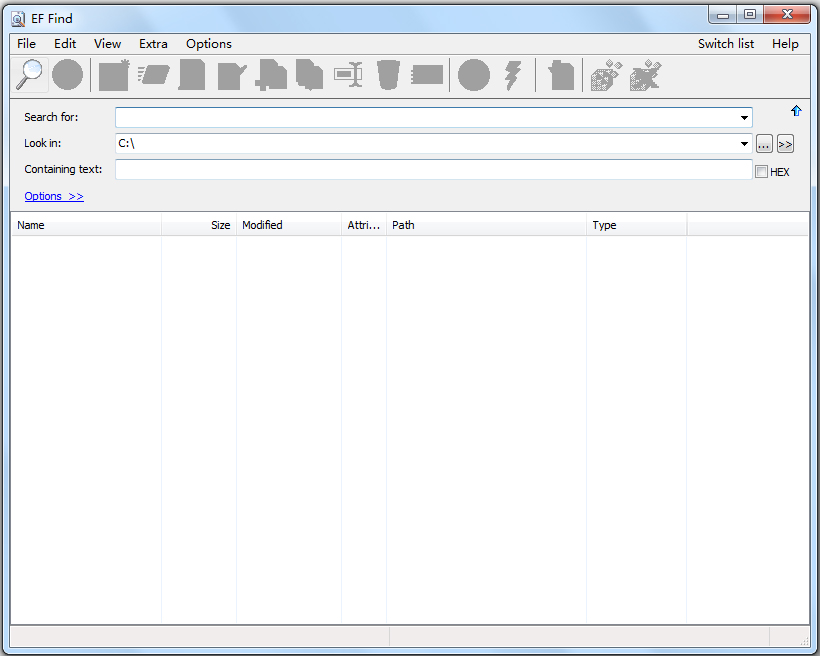The image size is (820, 656).
Task: Enable the HEX checkbox
Action: tap(761, 172)
